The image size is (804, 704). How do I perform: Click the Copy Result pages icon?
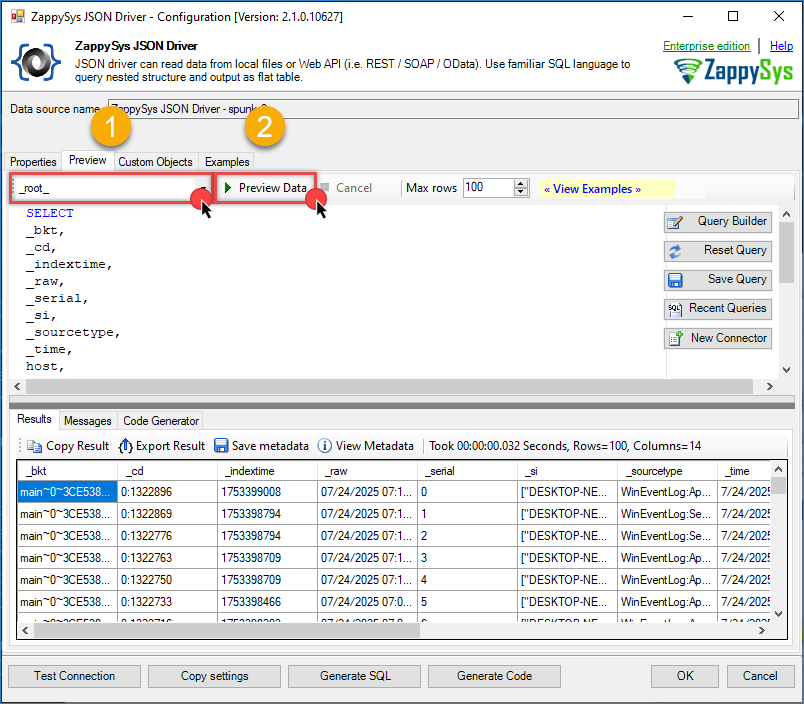tap(34, 446)
